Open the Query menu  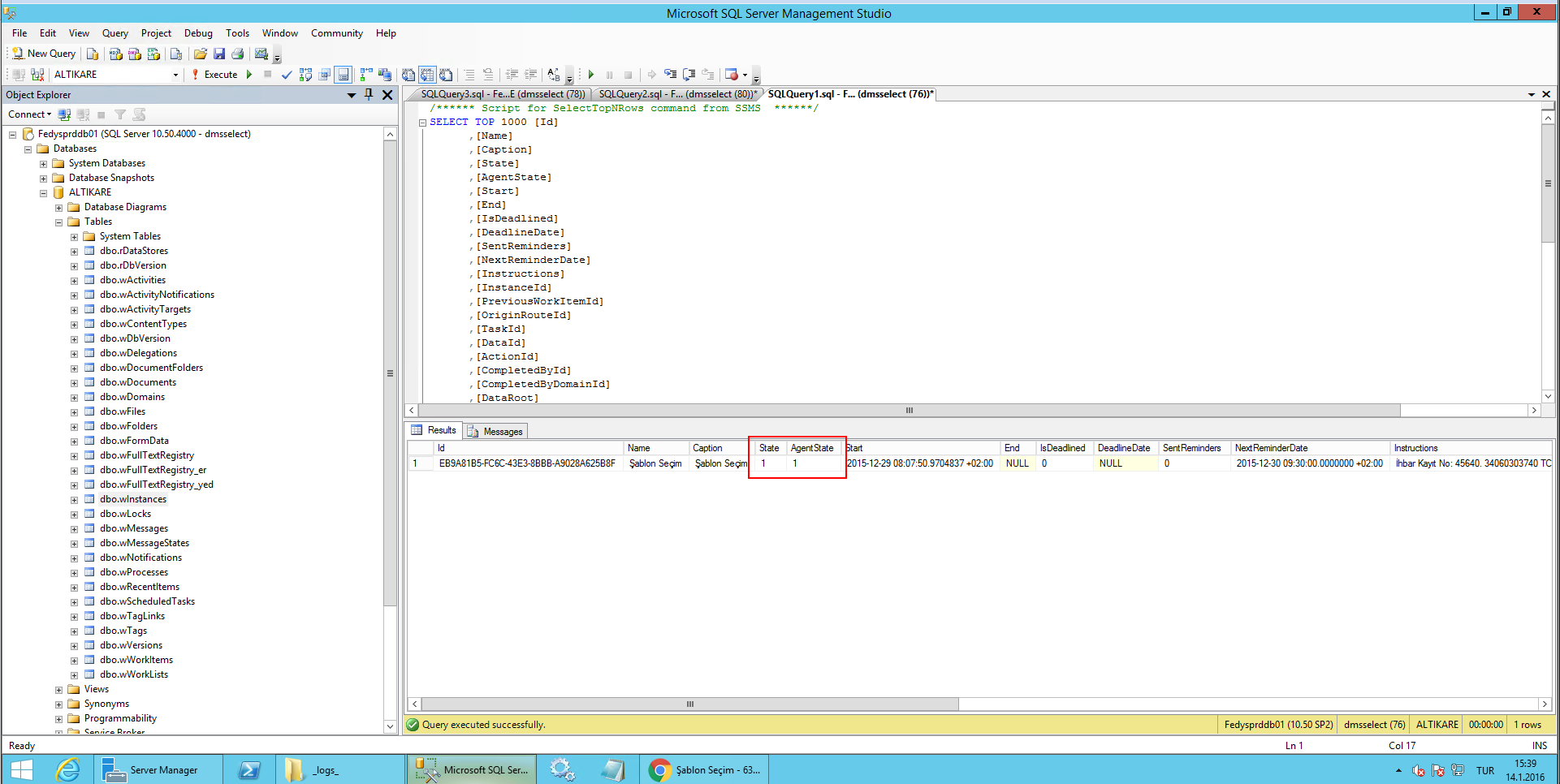115,33
